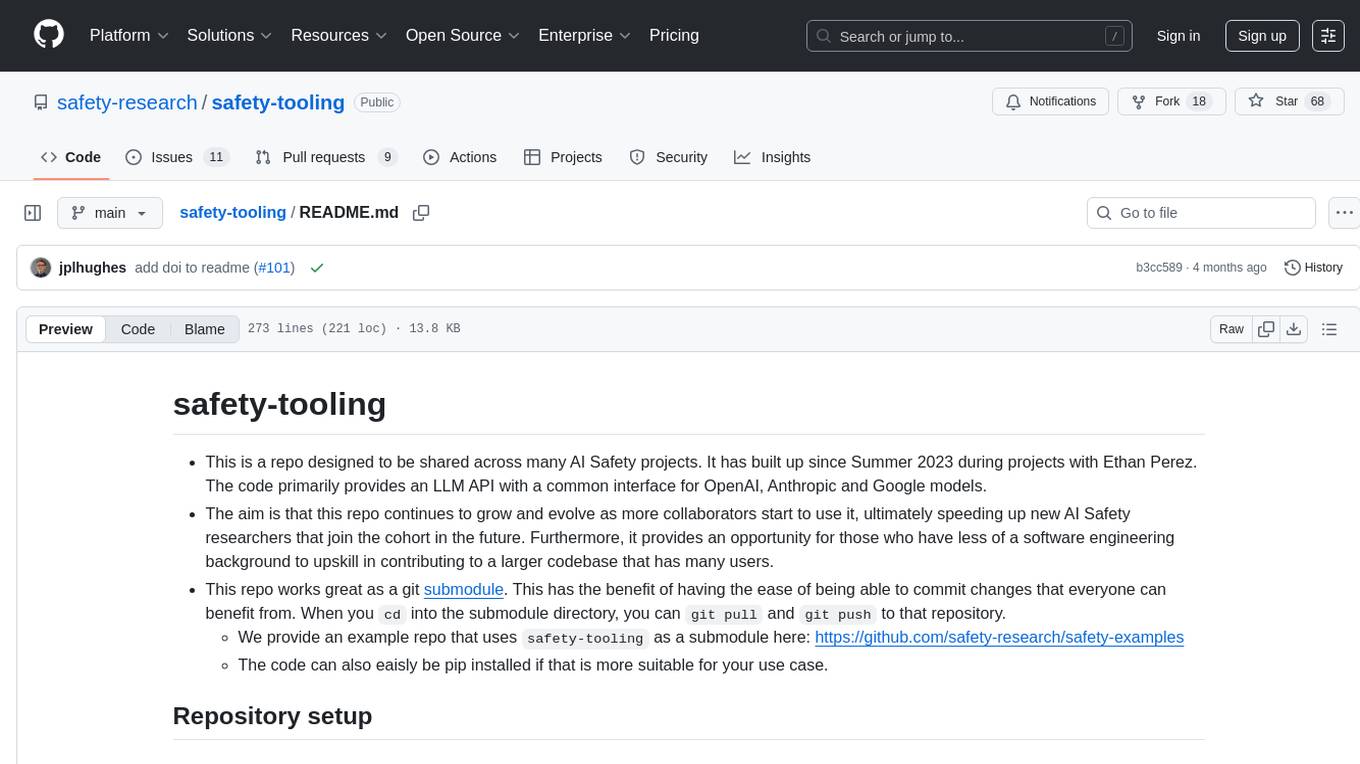Select the Code view toggle
1360x764 pixels.
[x=138, y=329]
